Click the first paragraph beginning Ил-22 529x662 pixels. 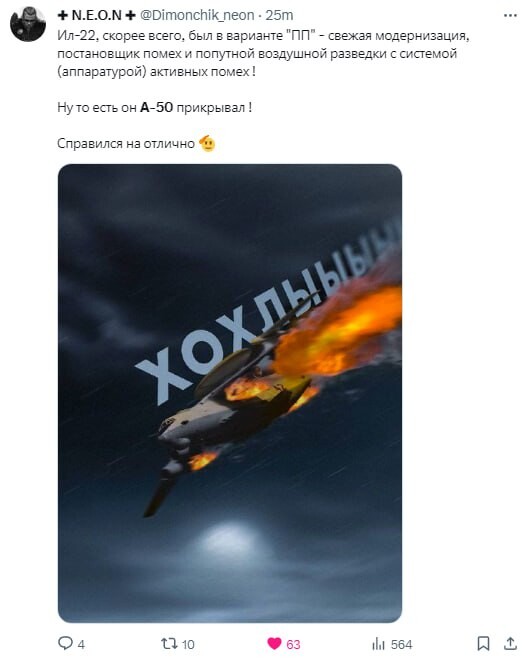click(263, 54)
